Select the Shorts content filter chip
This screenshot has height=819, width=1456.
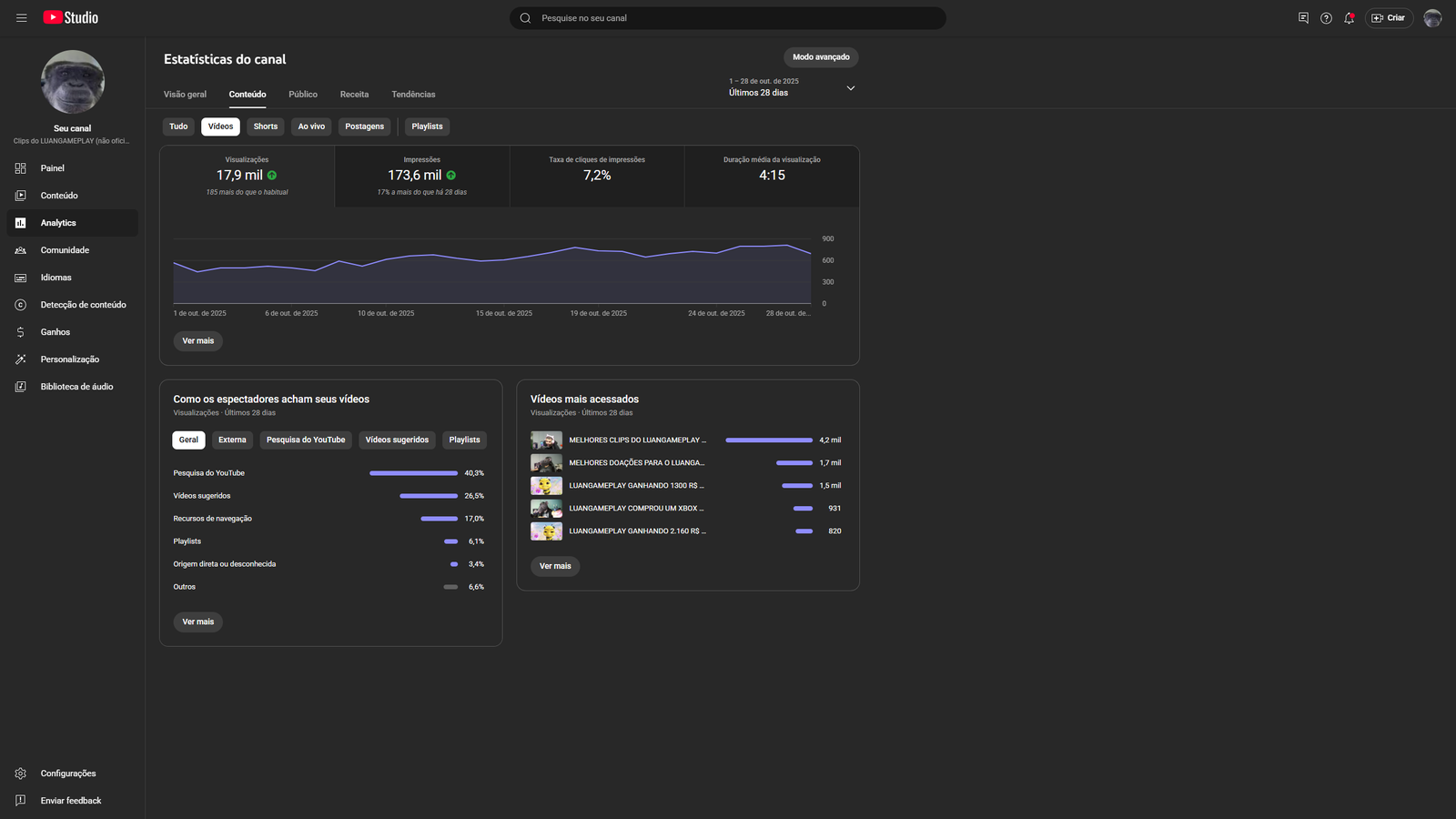point(266,126)
